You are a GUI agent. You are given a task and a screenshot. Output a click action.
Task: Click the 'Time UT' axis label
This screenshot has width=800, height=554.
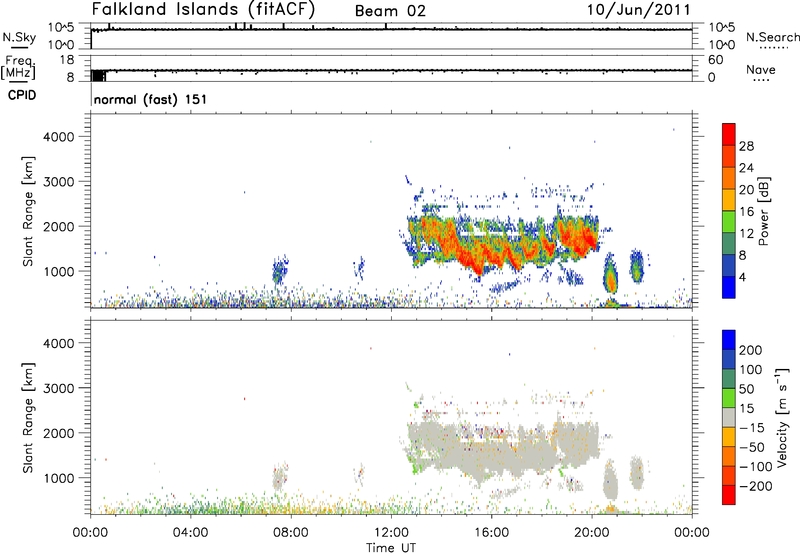click(391, 548)
